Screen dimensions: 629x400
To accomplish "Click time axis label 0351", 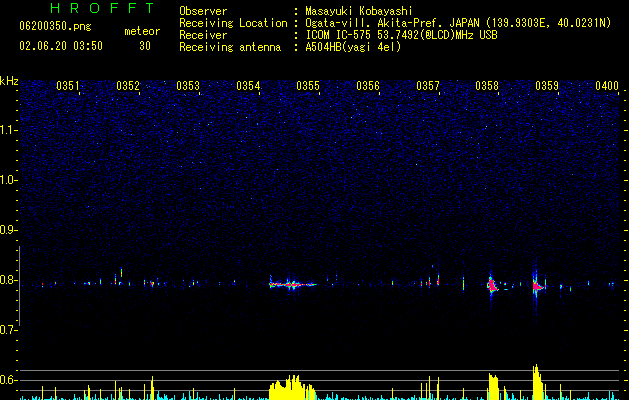I will [x=67, y=86].
